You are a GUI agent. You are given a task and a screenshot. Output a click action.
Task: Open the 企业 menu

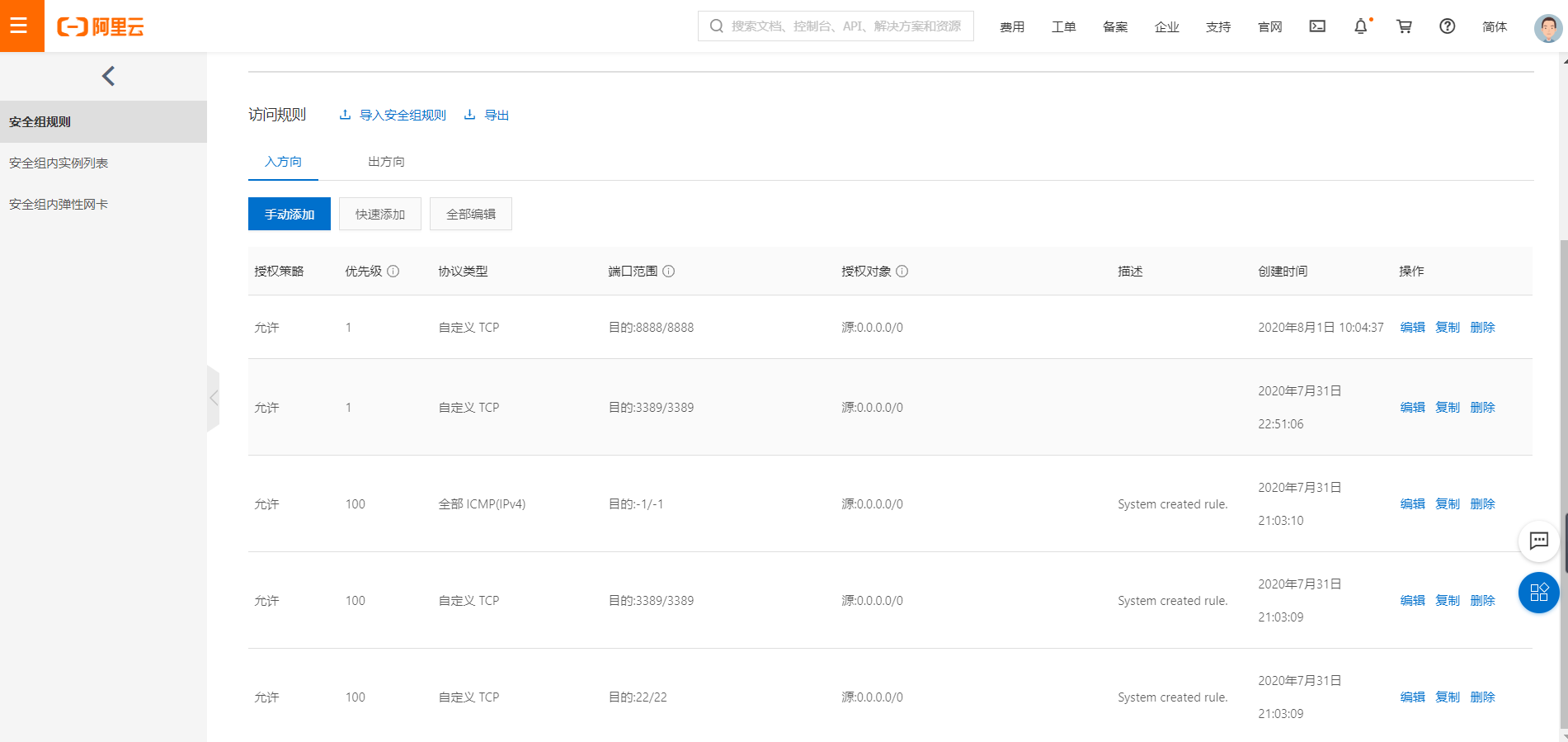pos(1166,27)
